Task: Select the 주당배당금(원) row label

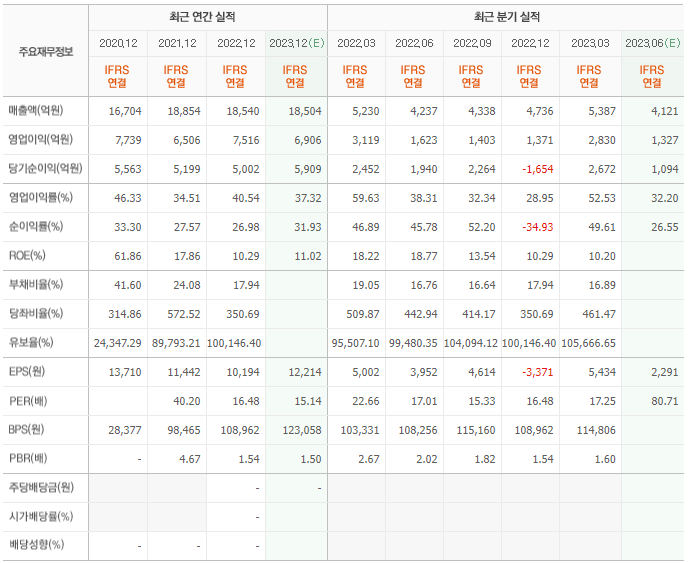Action: pyautogui.click(x=41, y=487)
